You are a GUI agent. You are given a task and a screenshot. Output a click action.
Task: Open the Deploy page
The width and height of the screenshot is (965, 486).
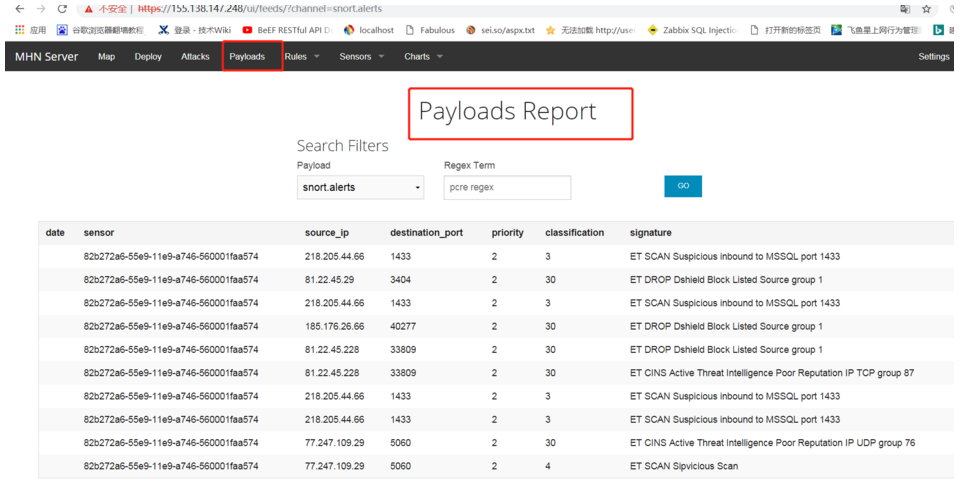pyautogui.click(x=148, y=57)
